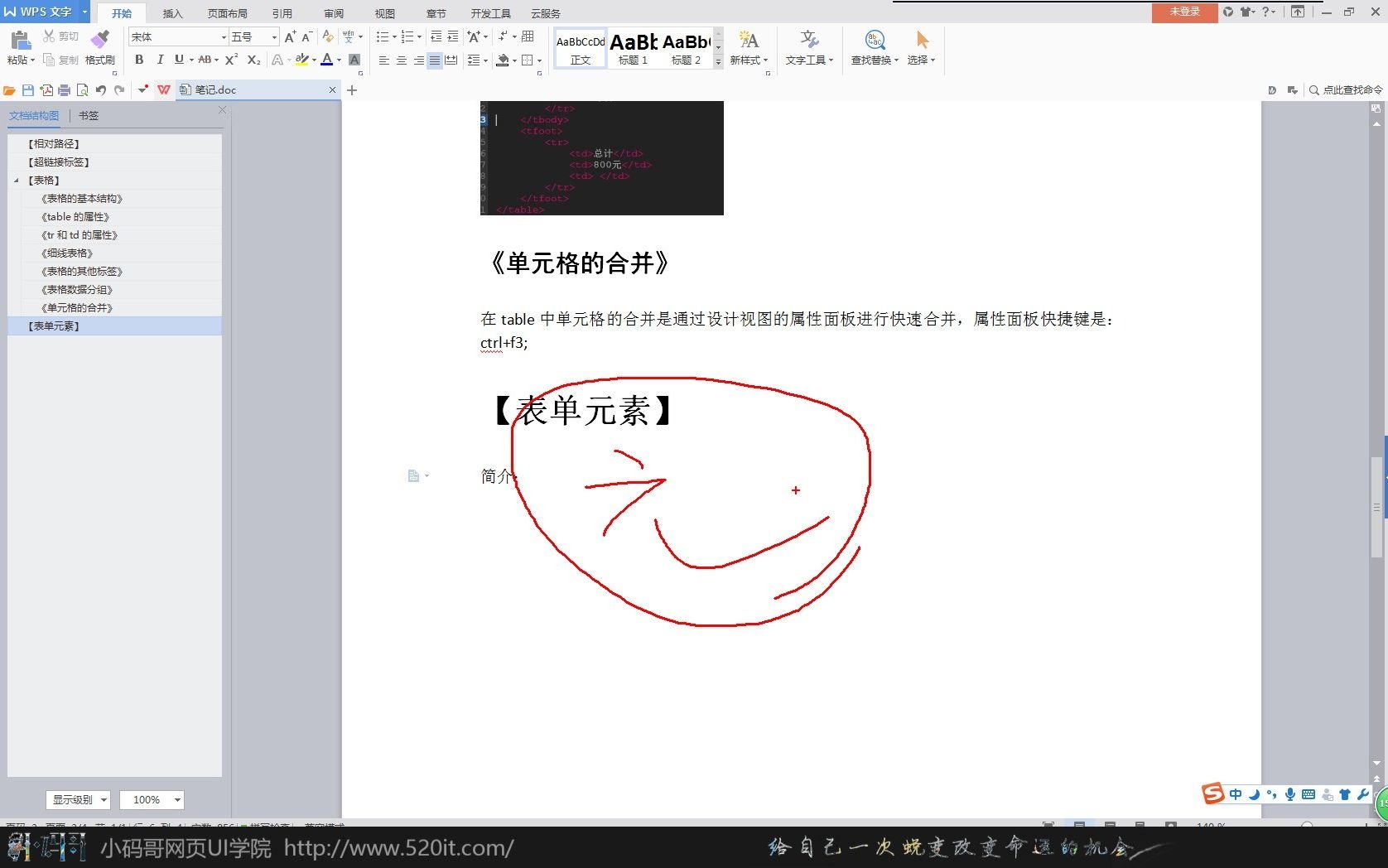The width and height of the screenshot is (1388, 868).
Task: Toggle align left paragraph
Action: (384, 60)
